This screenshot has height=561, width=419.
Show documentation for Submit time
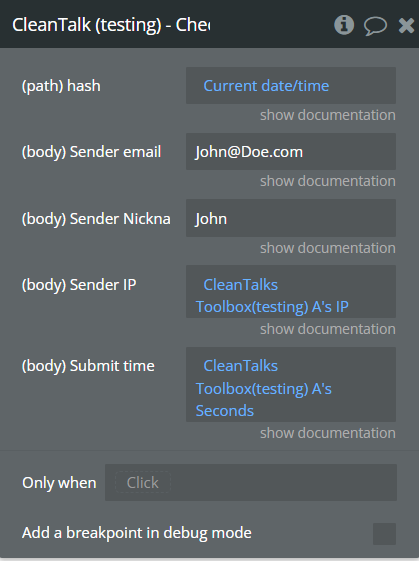(328, 433)
